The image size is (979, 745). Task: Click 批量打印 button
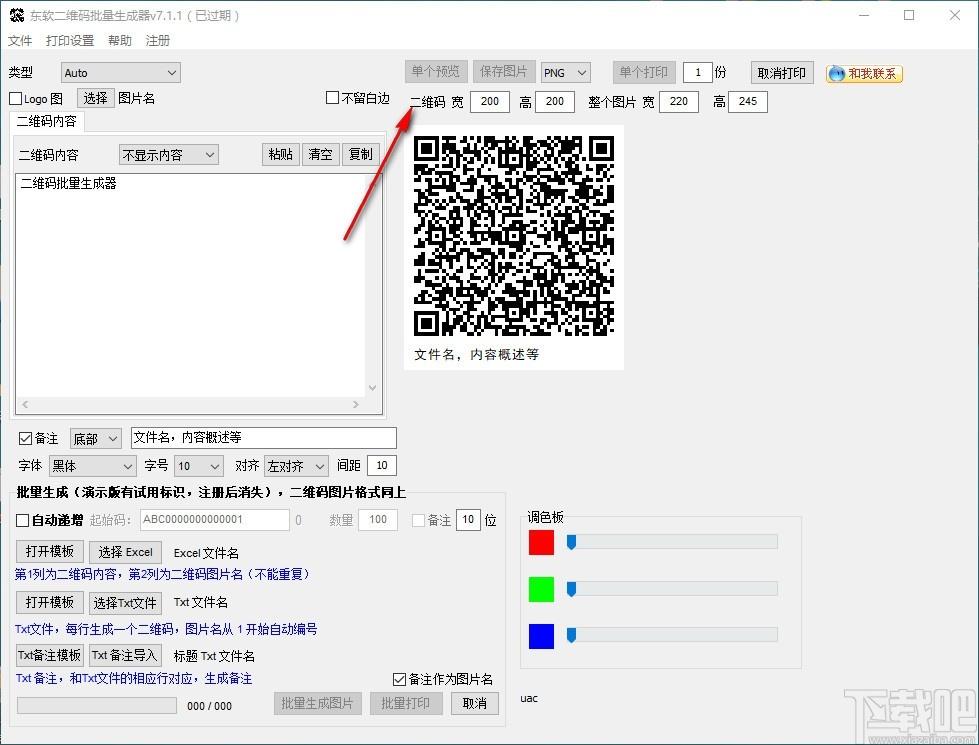tap(406, 704)
